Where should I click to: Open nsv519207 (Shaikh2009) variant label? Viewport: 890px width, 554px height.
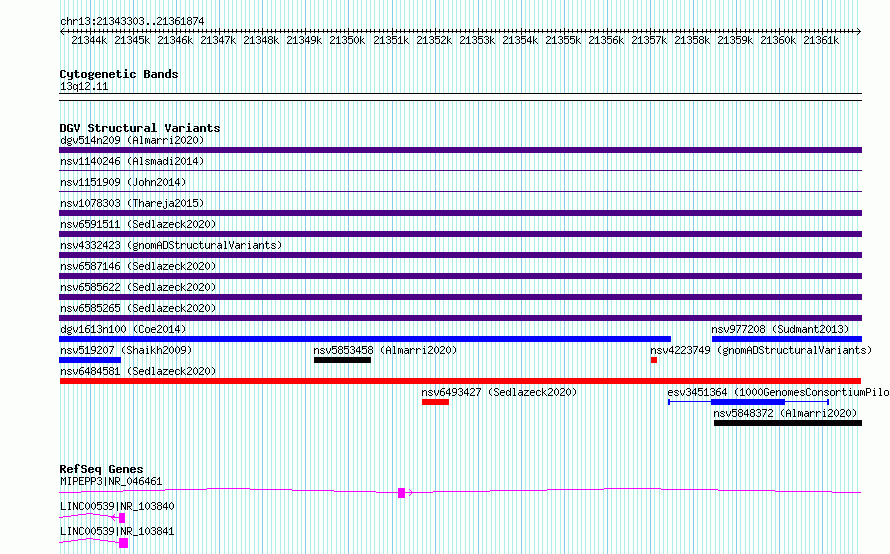coord(126,350)
